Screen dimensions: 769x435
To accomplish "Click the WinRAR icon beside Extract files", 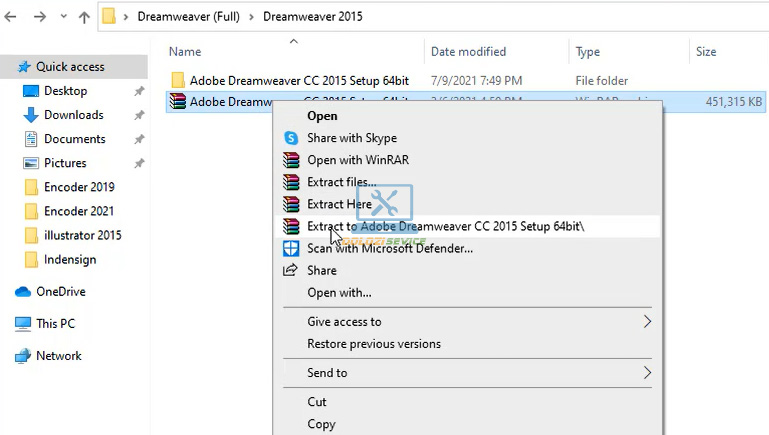I will [x=291, y=182].
